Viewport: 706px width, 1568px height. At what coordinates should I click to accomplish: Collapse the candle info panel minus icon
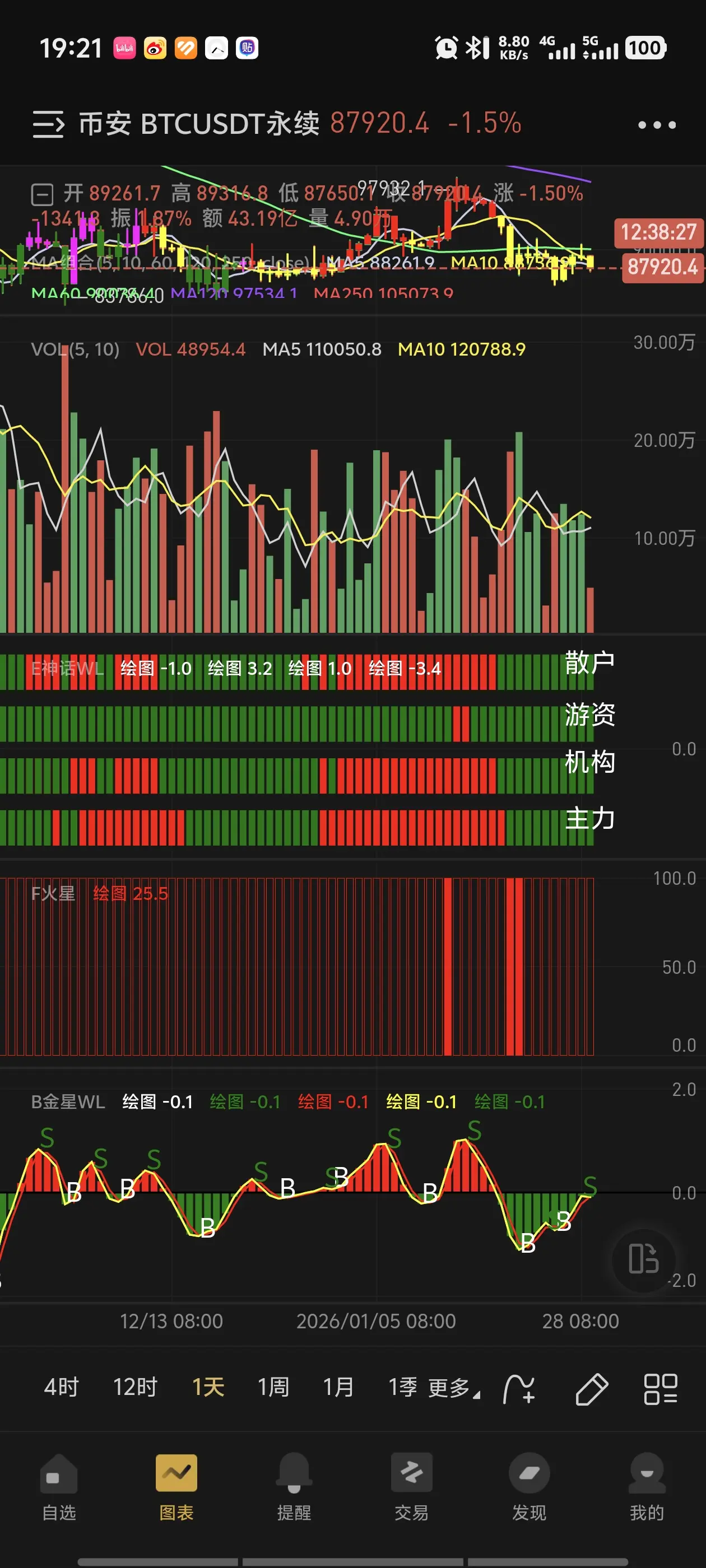coord(42,195)
